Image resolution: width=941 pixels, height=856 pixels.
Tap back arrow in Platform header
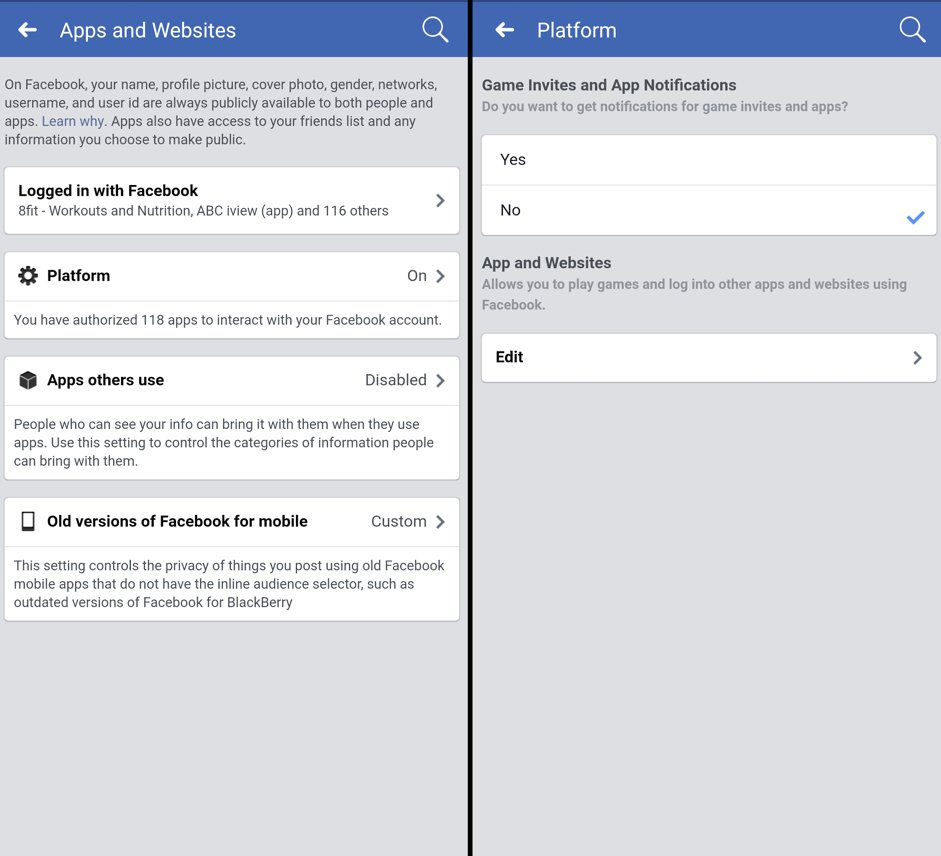click(505, 30)
